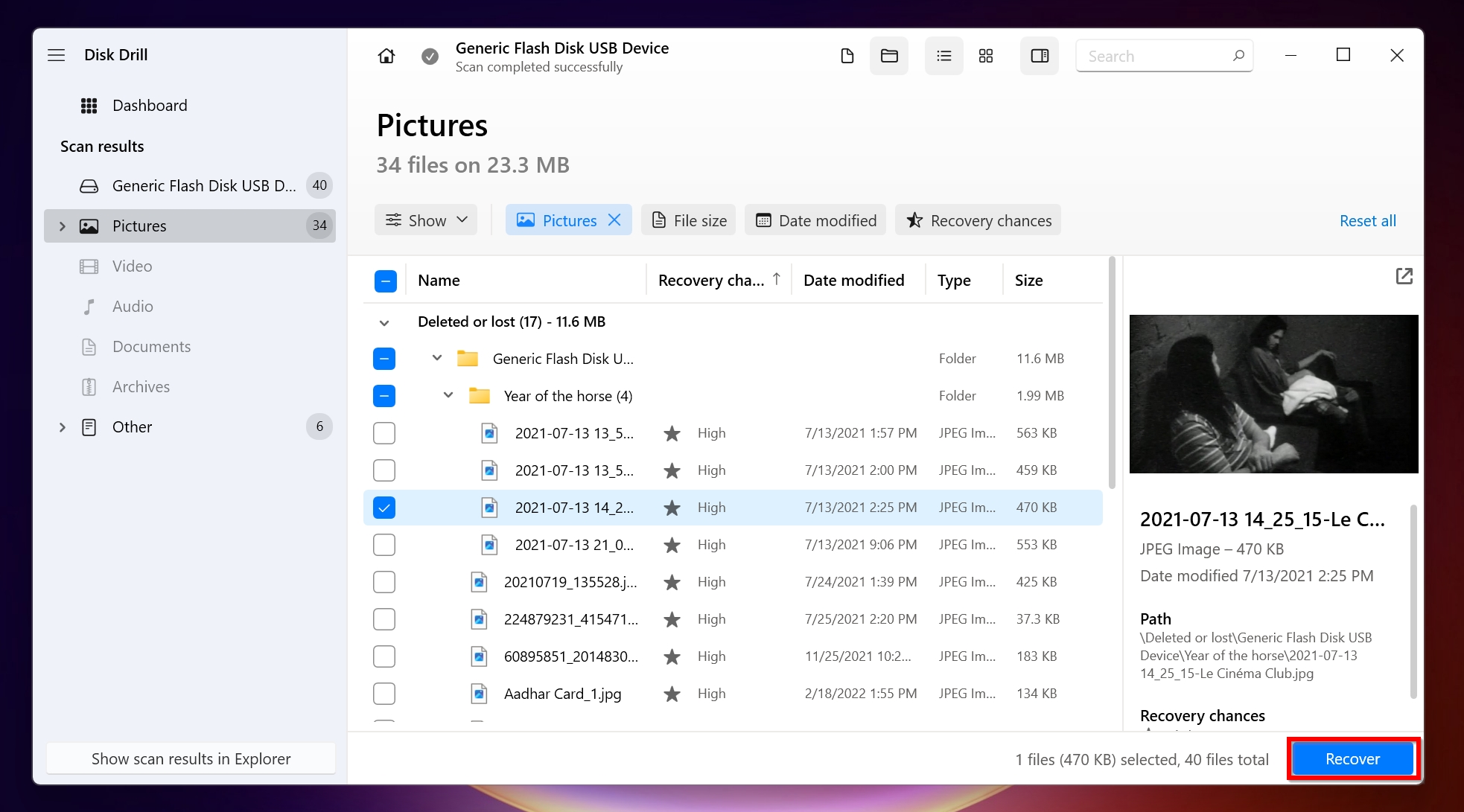Remove the Pictures filter with X
The height and width of the screenshot is (812, 1464).
click(614, 220)
